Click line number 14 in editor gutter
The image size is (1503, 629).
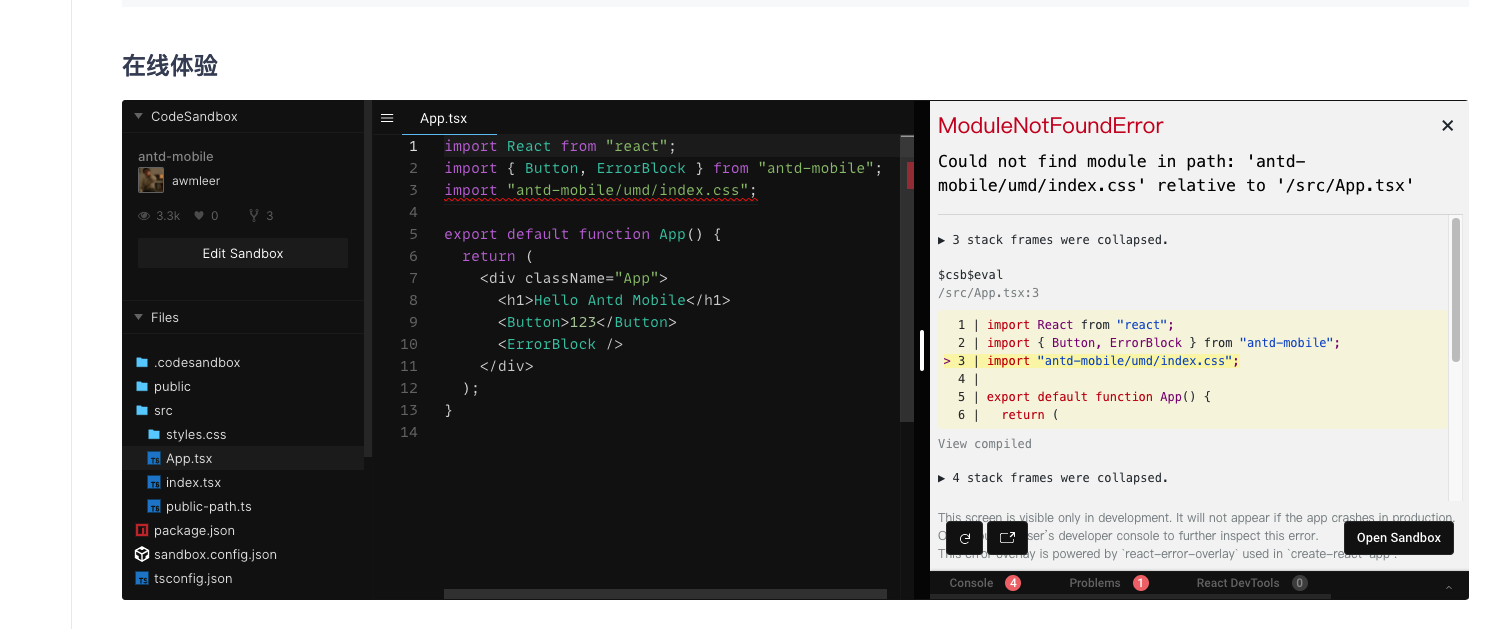coord(408,432)
